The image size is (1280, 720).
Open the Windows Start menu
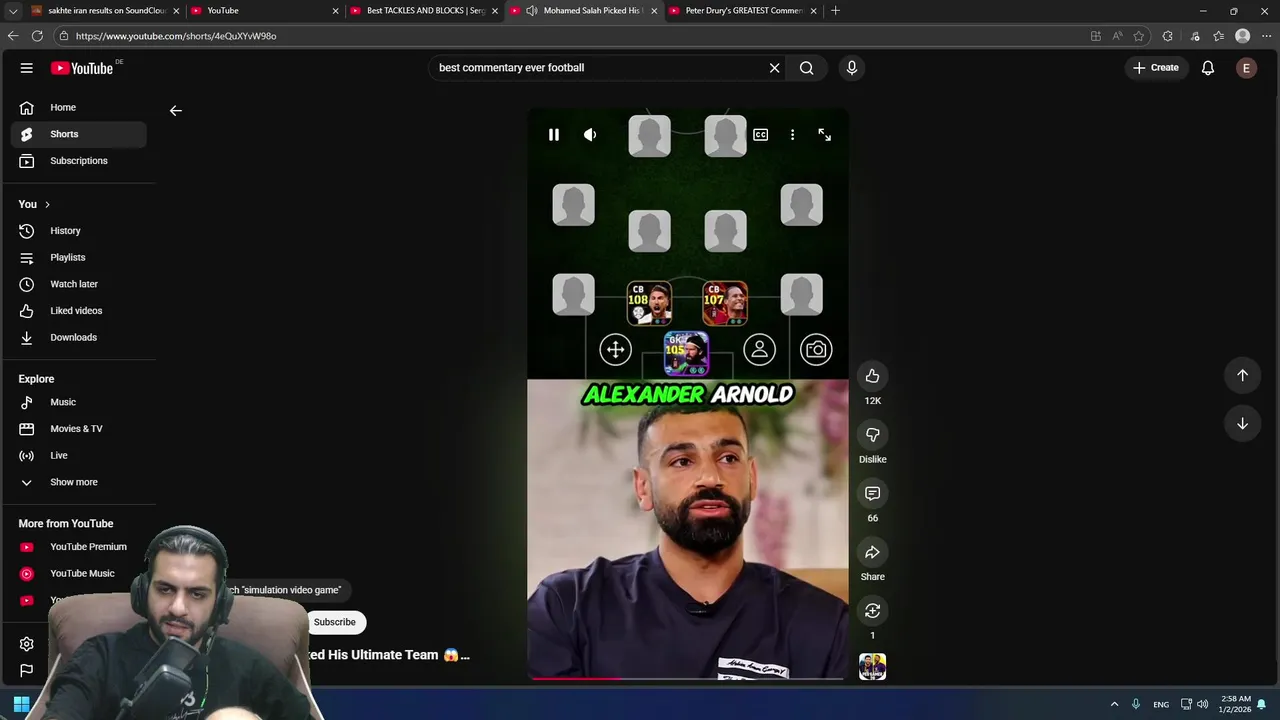(21, 704)
